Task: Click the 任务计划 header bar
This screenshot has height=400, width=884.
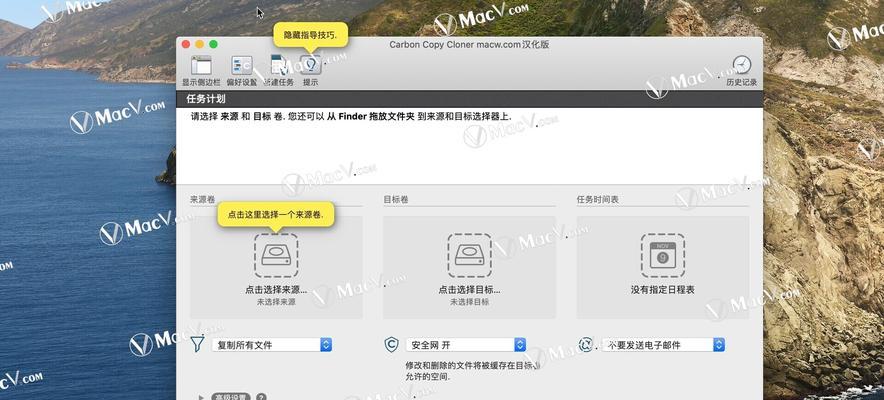Action: pyautogui.click(x=470, y=99)
